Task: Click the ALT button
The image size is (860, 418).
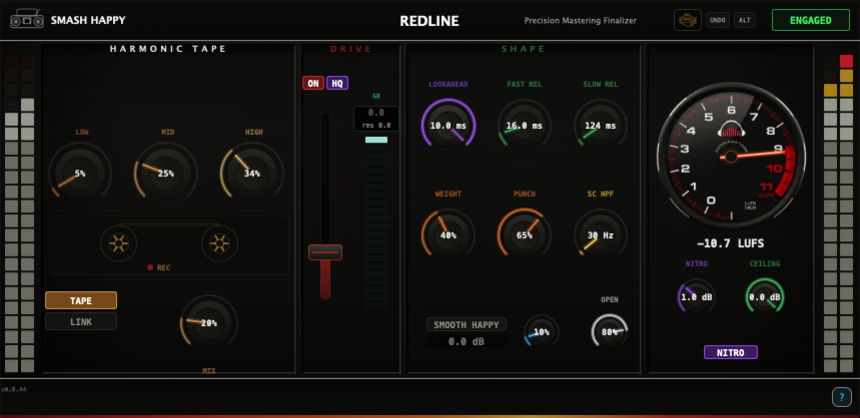Action: [x=745, y=20]
